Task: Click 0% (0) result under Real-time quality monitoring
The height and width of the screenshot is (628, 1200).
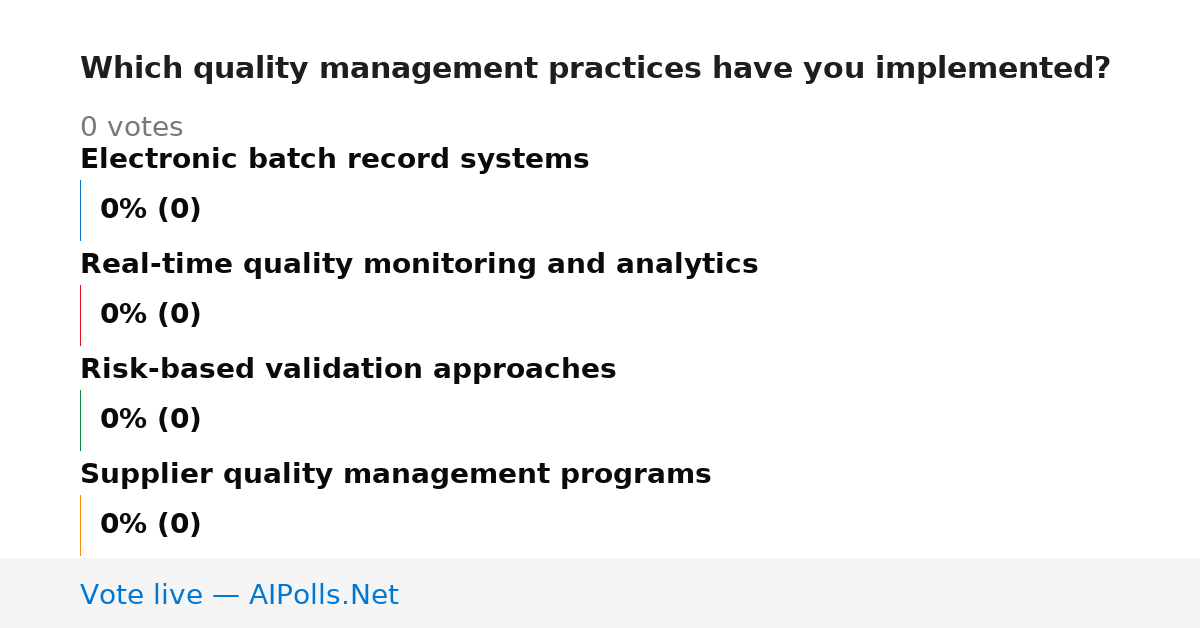Action: pyautogui.click(x=150, y=315)
